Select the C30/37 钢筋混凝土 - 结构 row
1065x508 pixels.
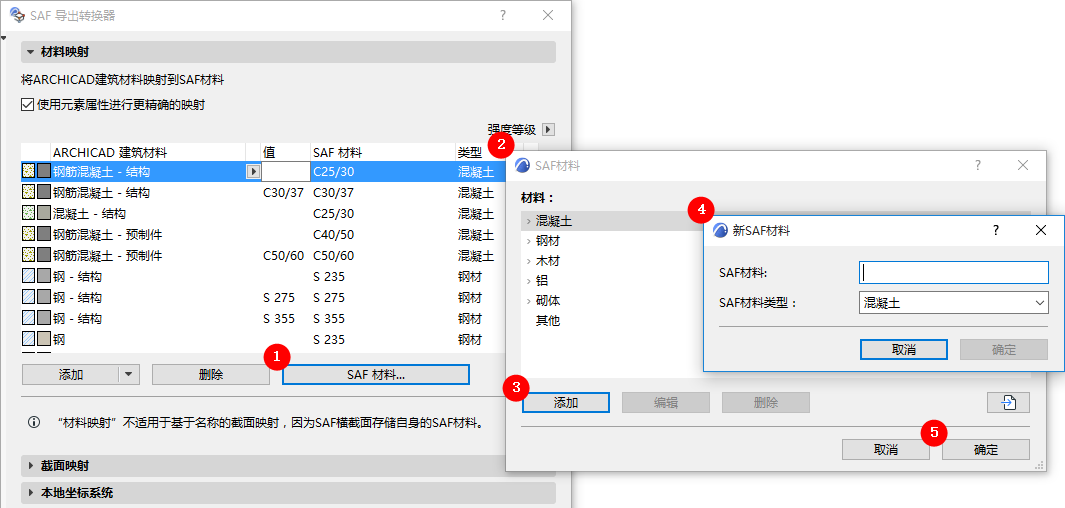tap(264, 193)
